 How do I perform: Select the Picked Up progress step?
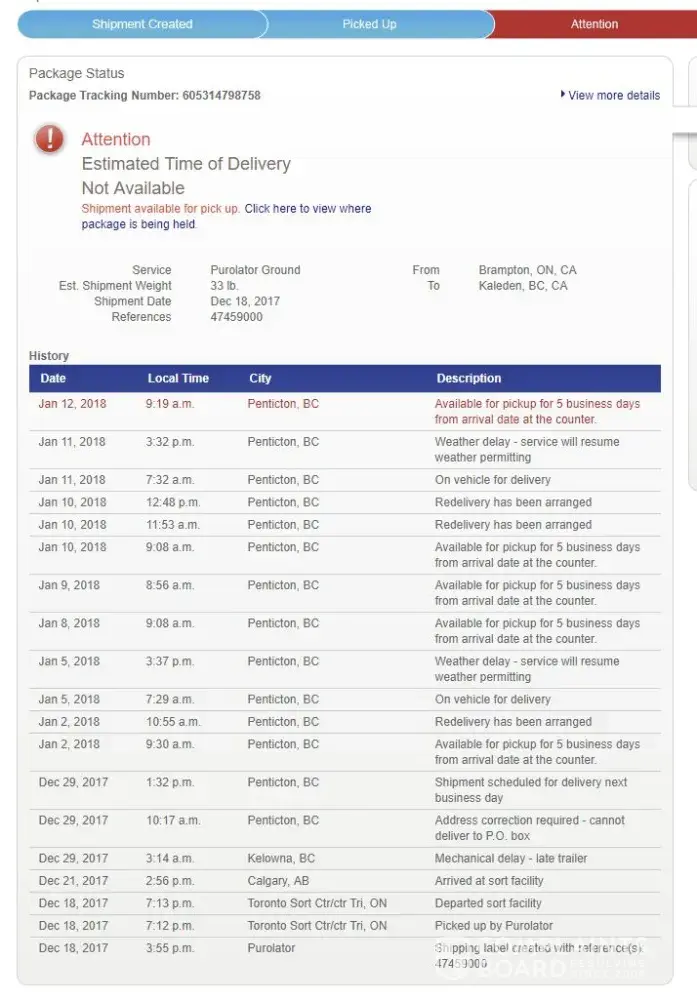click(x=369, y=24)
